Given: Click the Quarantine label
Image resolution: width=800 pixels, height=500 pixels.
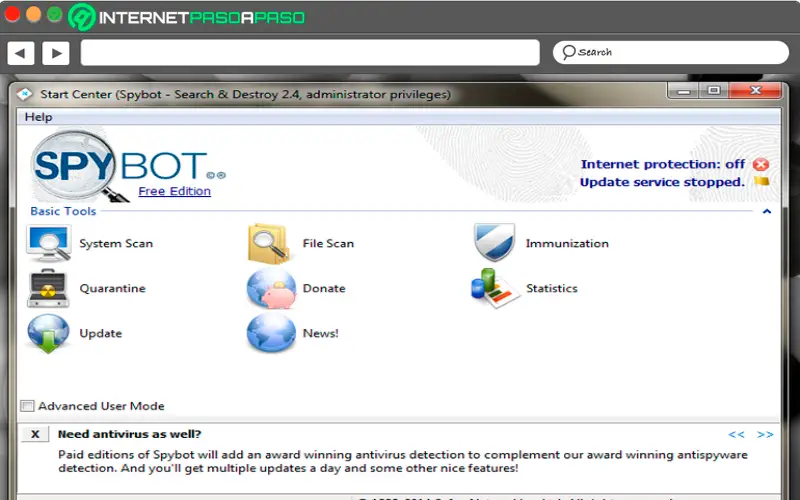Looking at the screenshot, I should coord(112,288).
